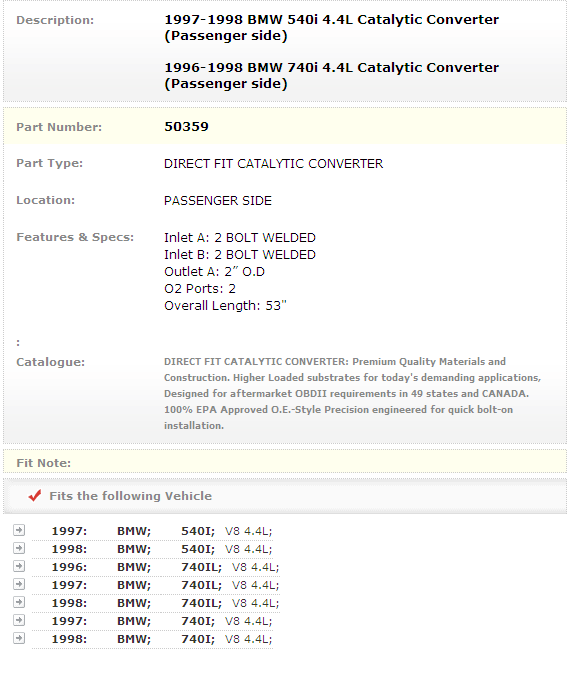Click the arrow icon beside 1998 BMW 740IL
570x673 pixels.
19,602
